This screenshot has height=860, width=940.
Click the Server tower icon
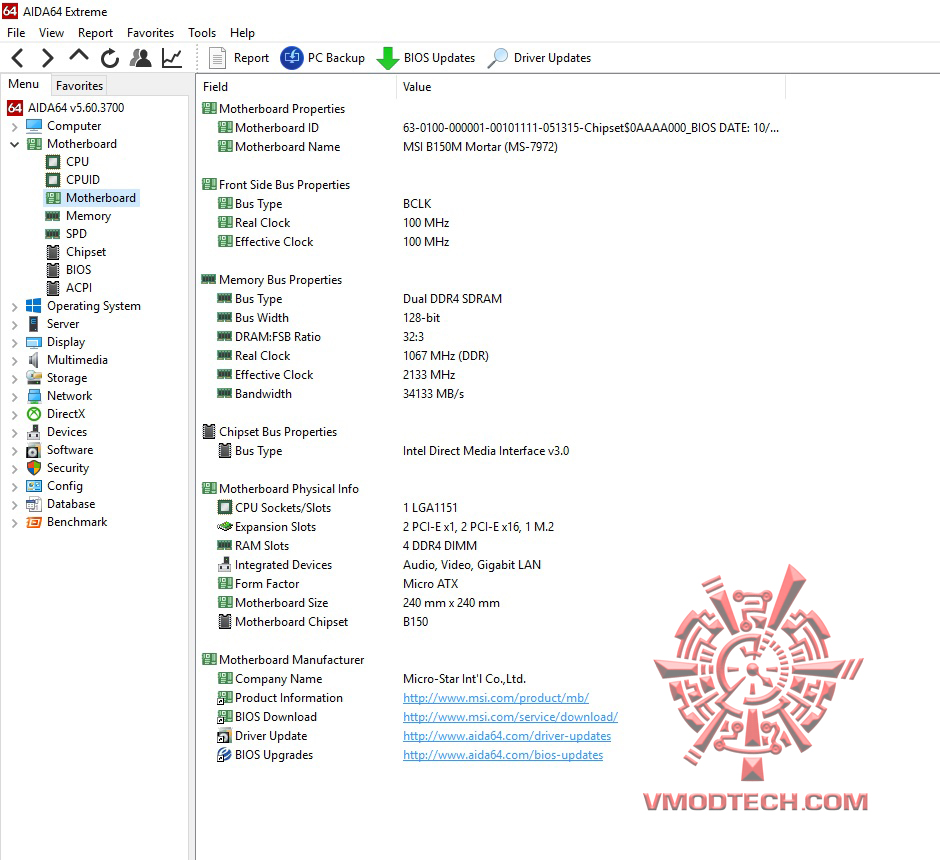click(34, 324)
